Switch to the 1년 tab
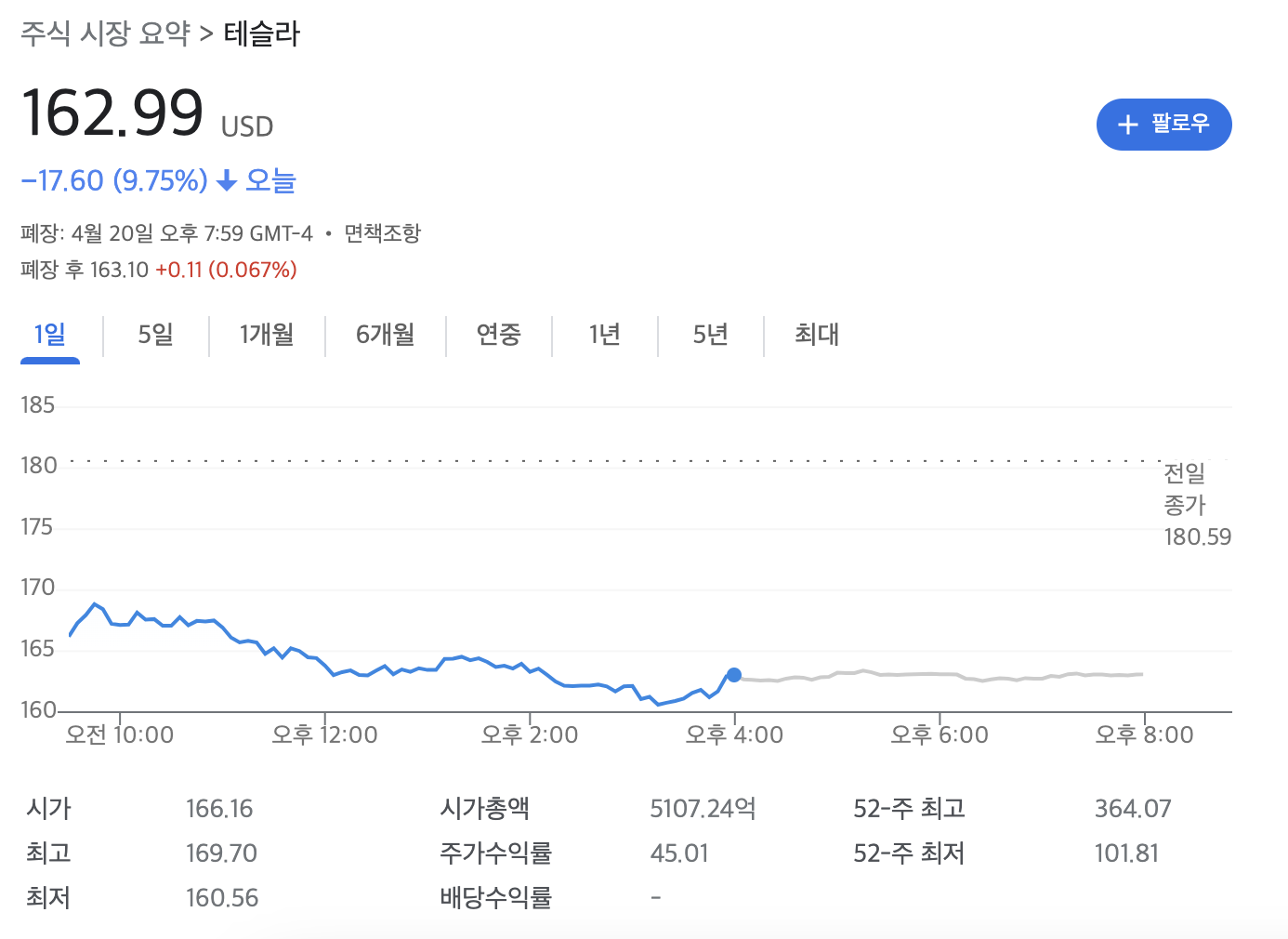The width and height of the screenshot is (1288, 939). pyautogui.click(x=604, y=335)
